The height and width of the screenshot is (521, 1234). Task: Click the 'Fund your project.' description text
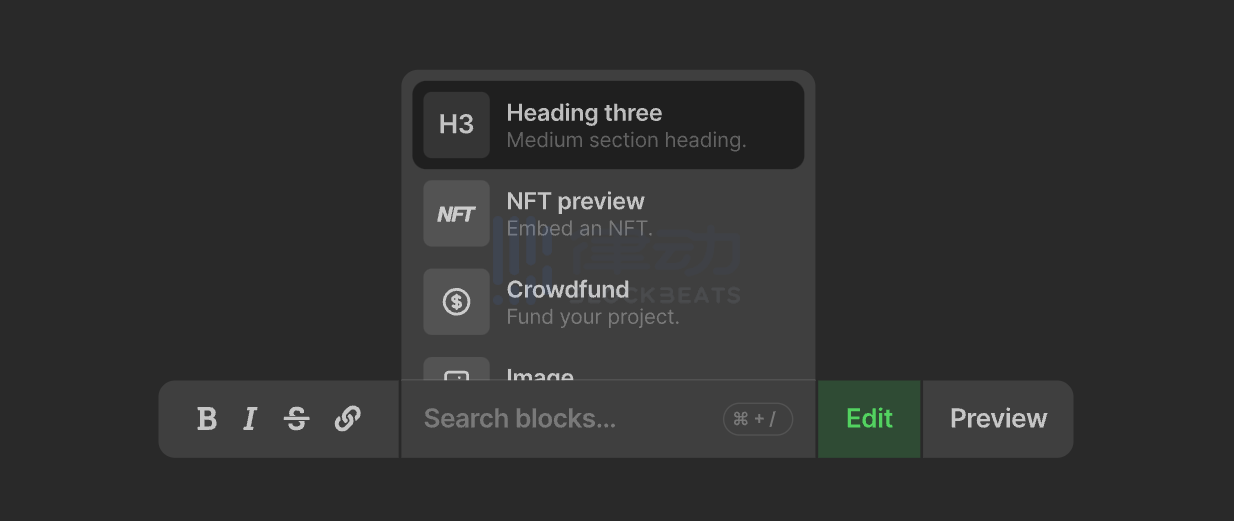click(x=592, y=317)
